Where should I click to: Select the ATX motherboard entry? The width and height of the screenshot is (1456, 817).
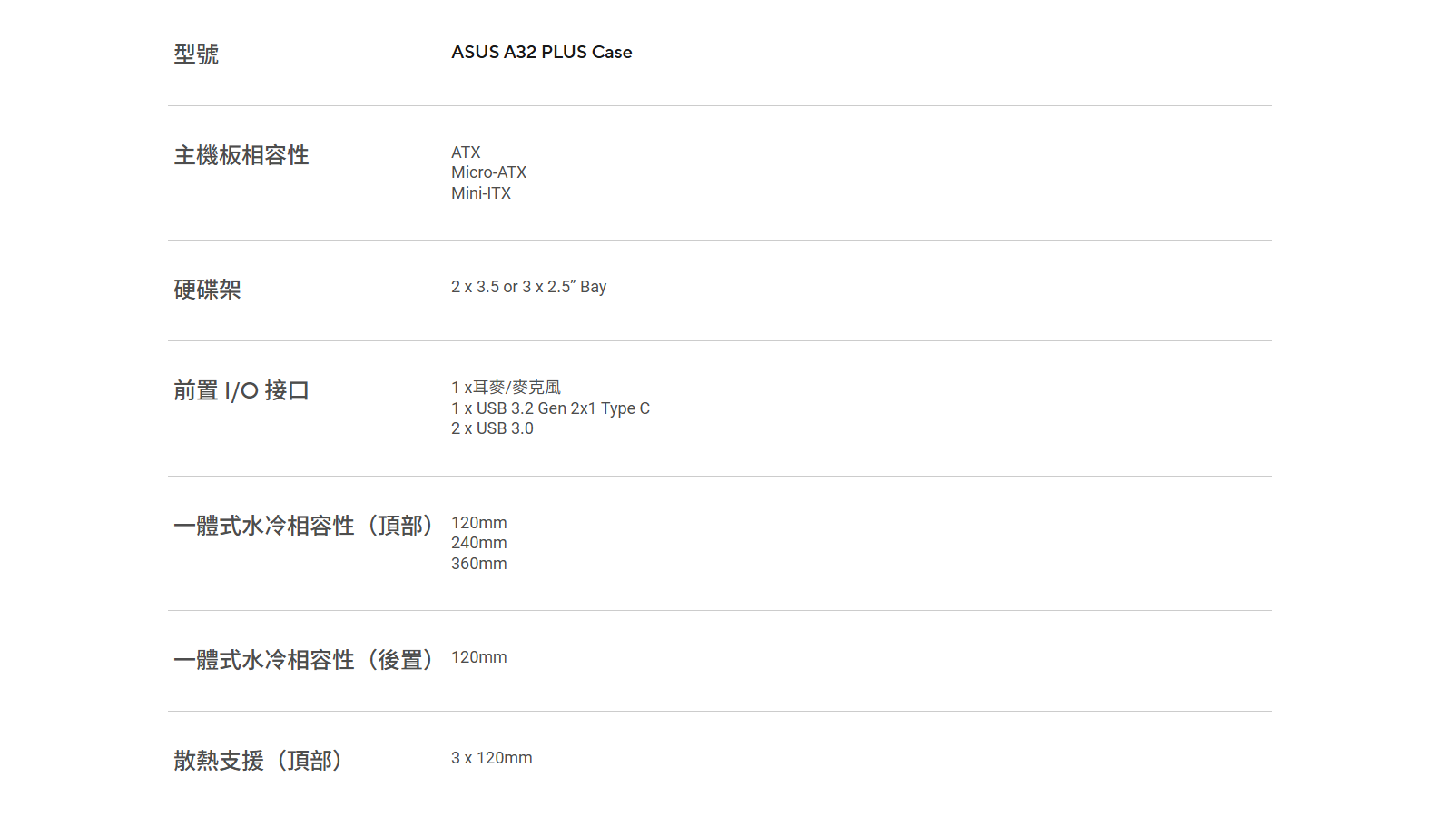click(466, 153)
